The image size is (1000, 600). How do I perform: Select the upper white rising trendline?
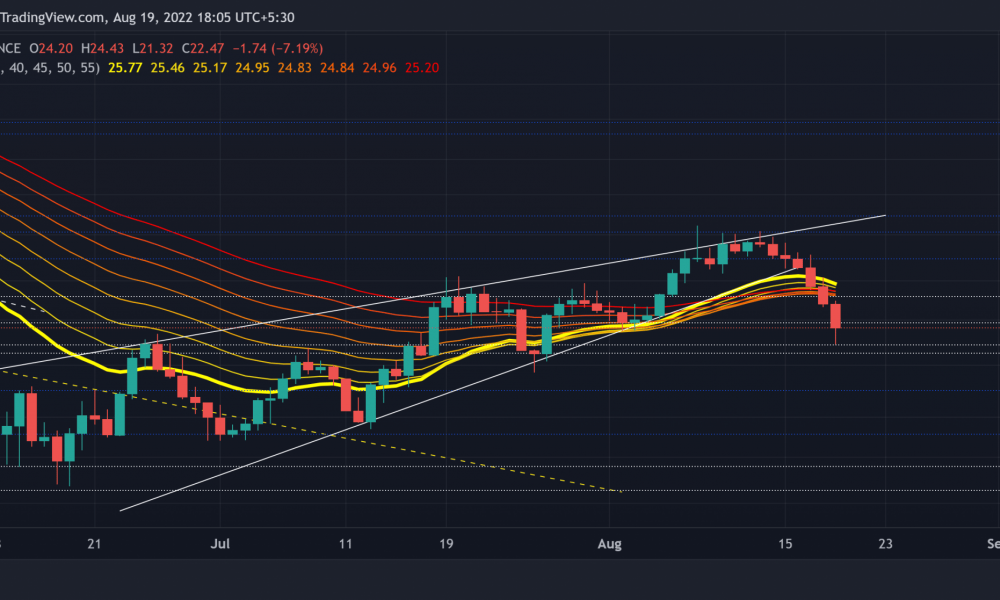click(x=443, y=292)
